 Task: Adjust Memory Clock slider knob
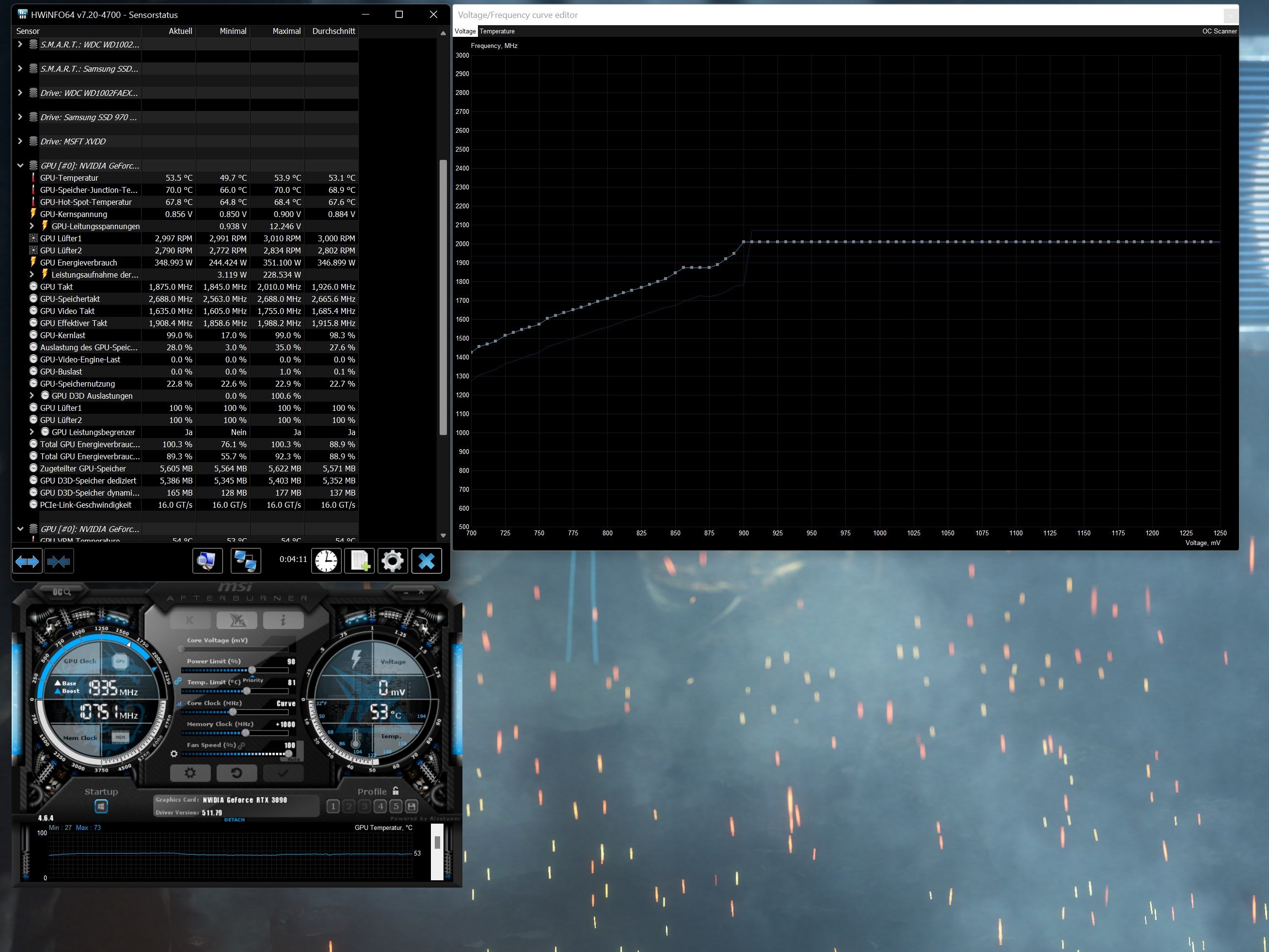(x=246, y=733)
